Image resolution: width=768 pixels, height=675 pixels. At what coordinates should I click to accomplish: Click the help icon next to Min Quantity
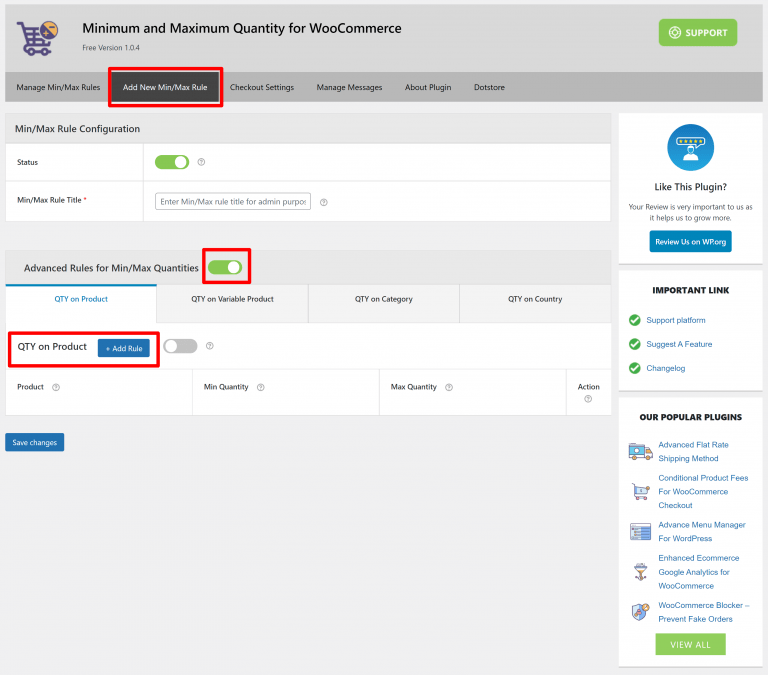(261, 387)
